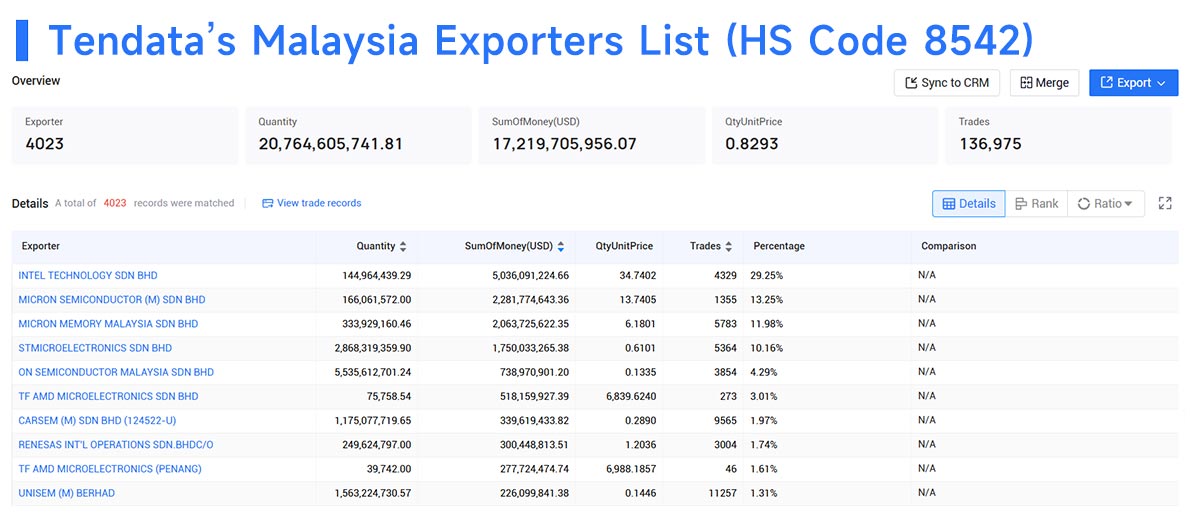Click the QtyUnitPrice column header
This screenshot has height=517, width=1190.
tap(626, 247)
